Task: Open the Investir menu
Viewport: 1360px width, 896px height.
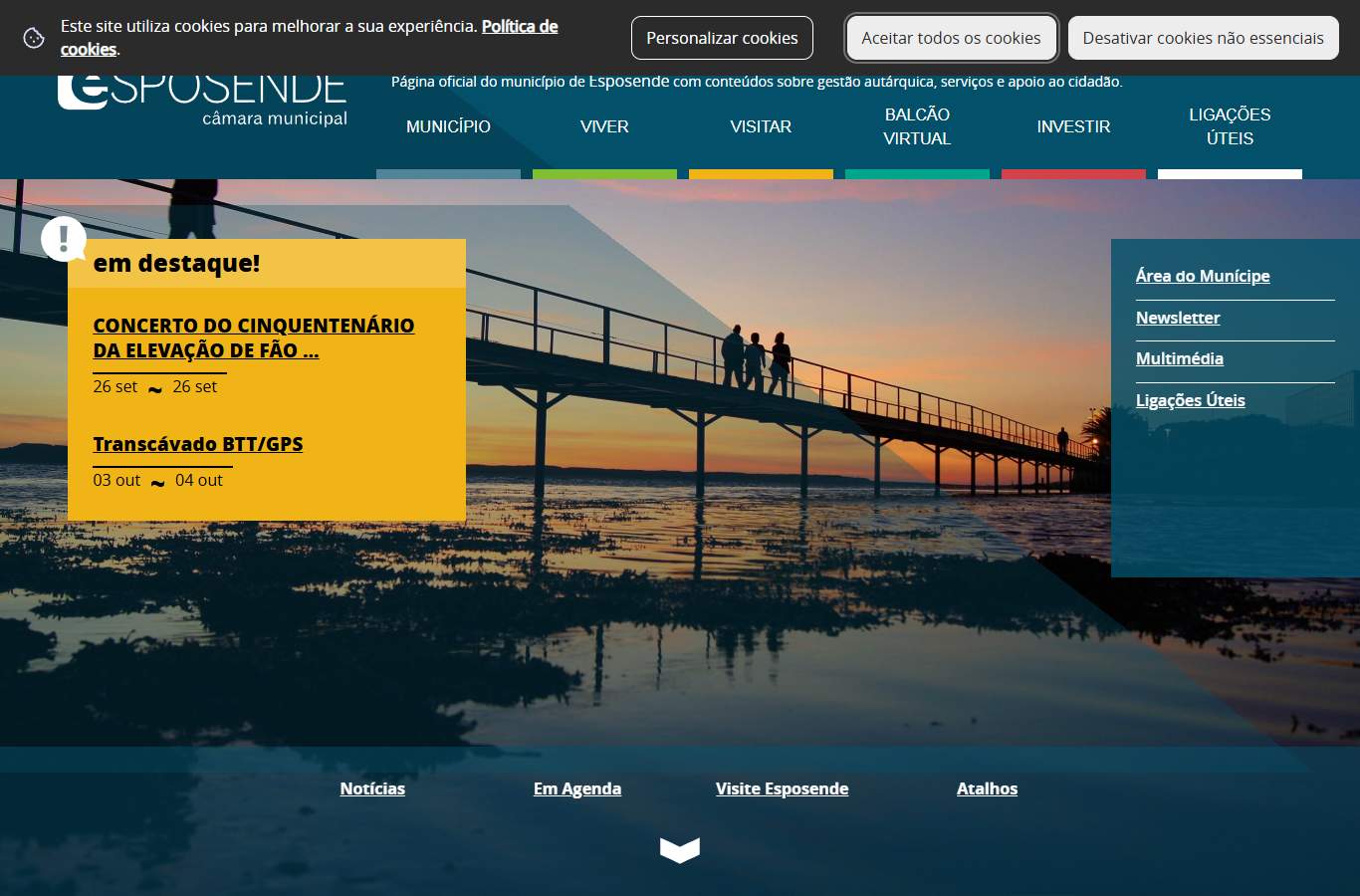Action: [1073, 126]
